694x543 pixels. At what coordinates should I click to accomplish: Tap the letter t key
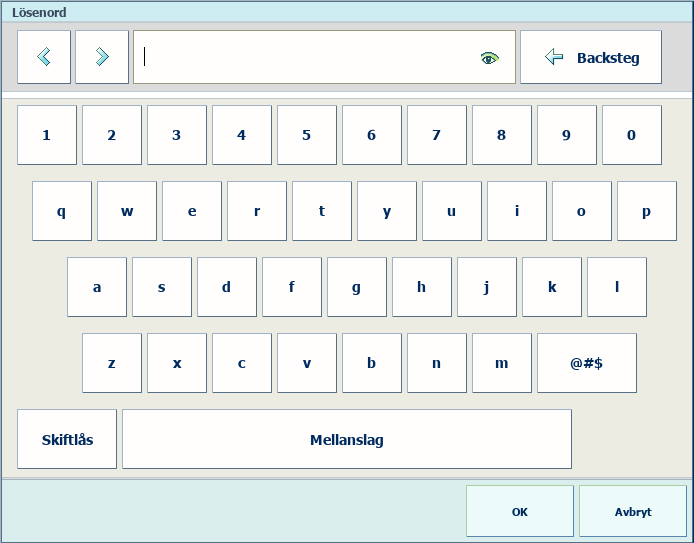pos(322,211)
